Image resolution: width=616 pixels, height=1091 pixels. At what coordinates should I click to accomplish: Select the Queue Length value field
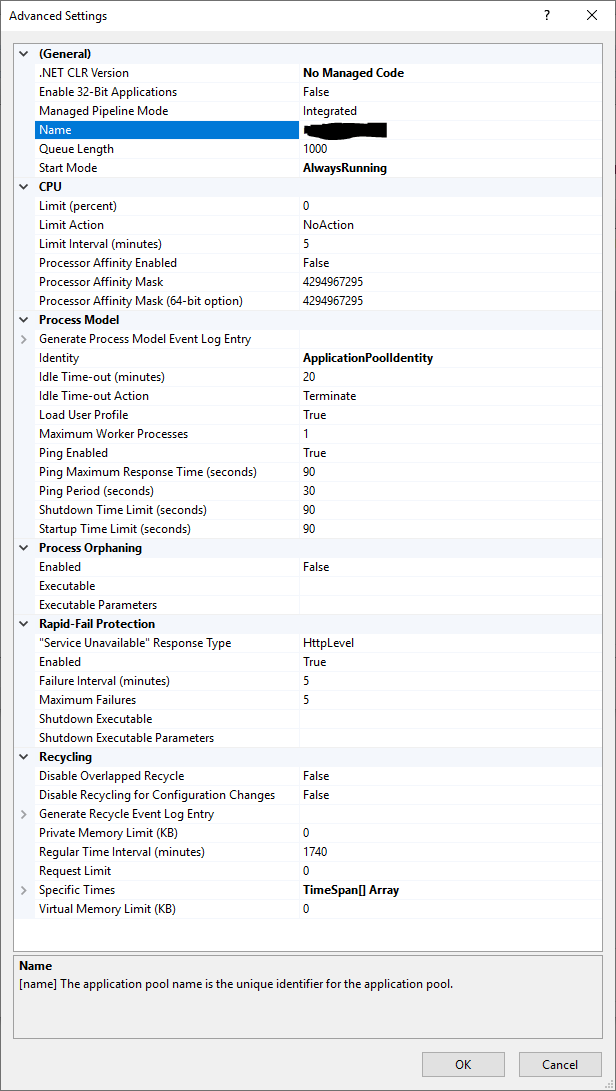point(400,148)
